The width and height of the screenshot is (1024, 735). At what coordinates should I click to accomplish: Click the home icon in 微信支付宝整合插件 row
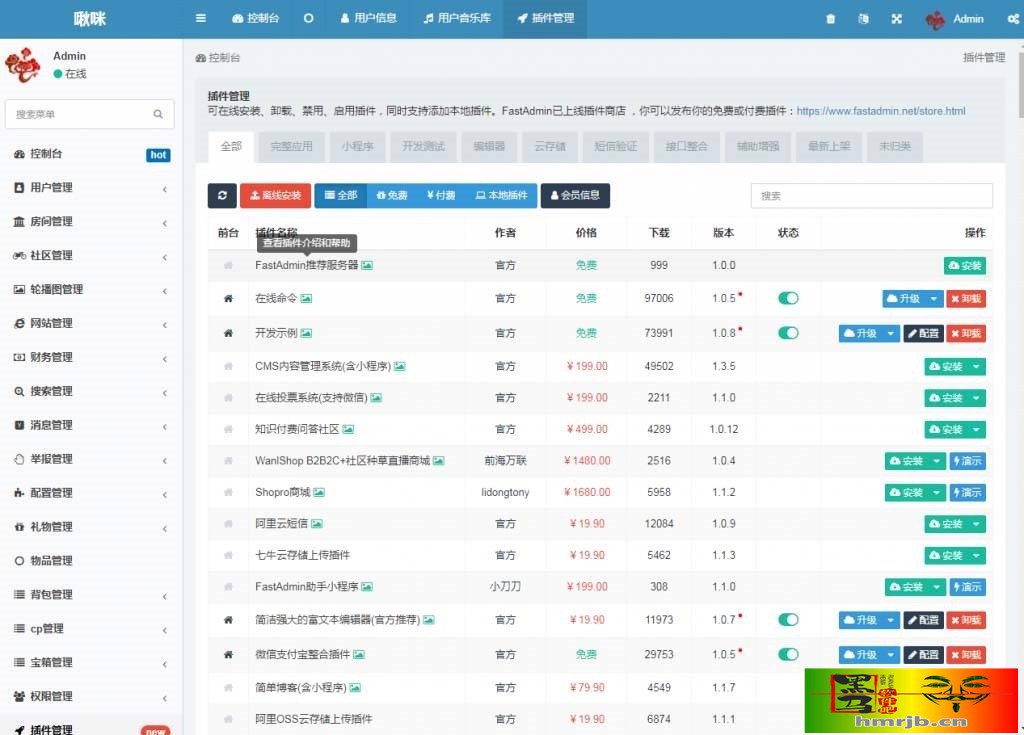(x=228, y=655)
